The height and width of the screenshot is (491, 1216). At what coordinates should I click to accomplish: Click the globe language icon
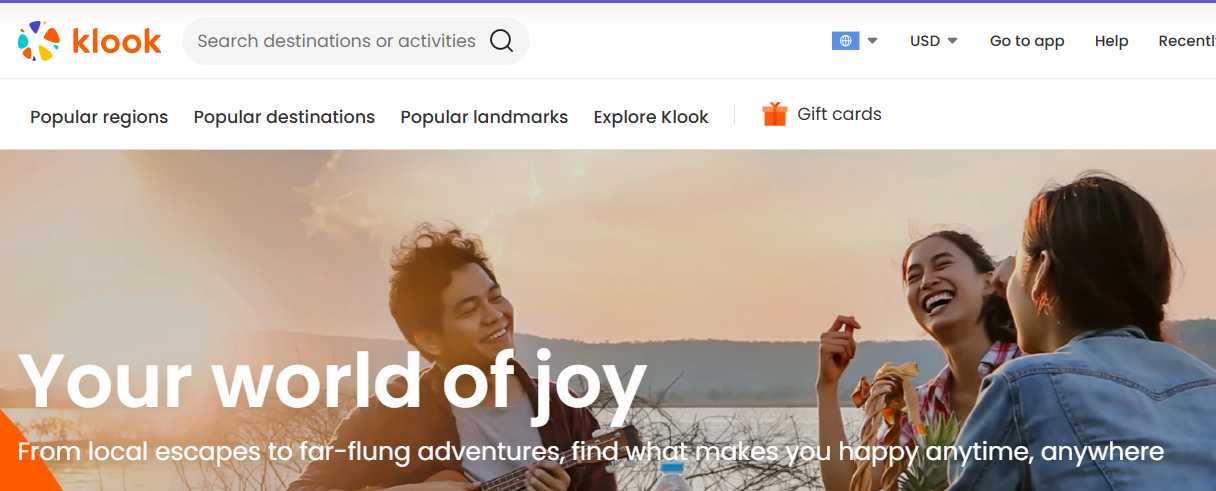pyautogui.click(x=845, y=41)
